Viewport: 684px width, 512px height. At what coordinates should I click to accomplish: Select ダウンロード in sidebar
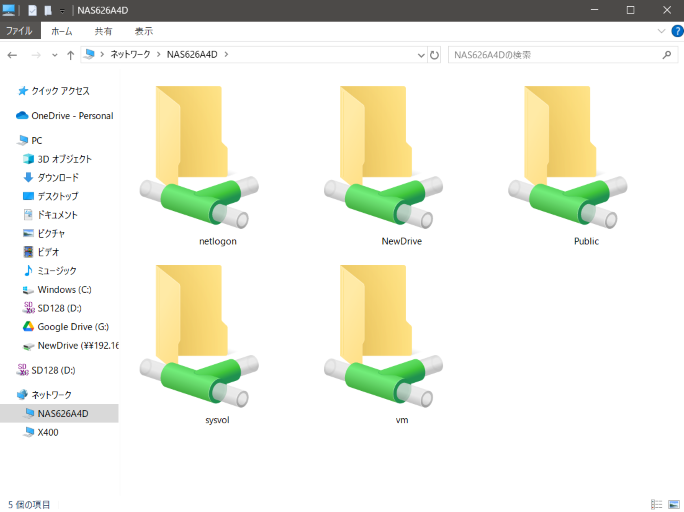pyautogui.click(x=58, y=177)
